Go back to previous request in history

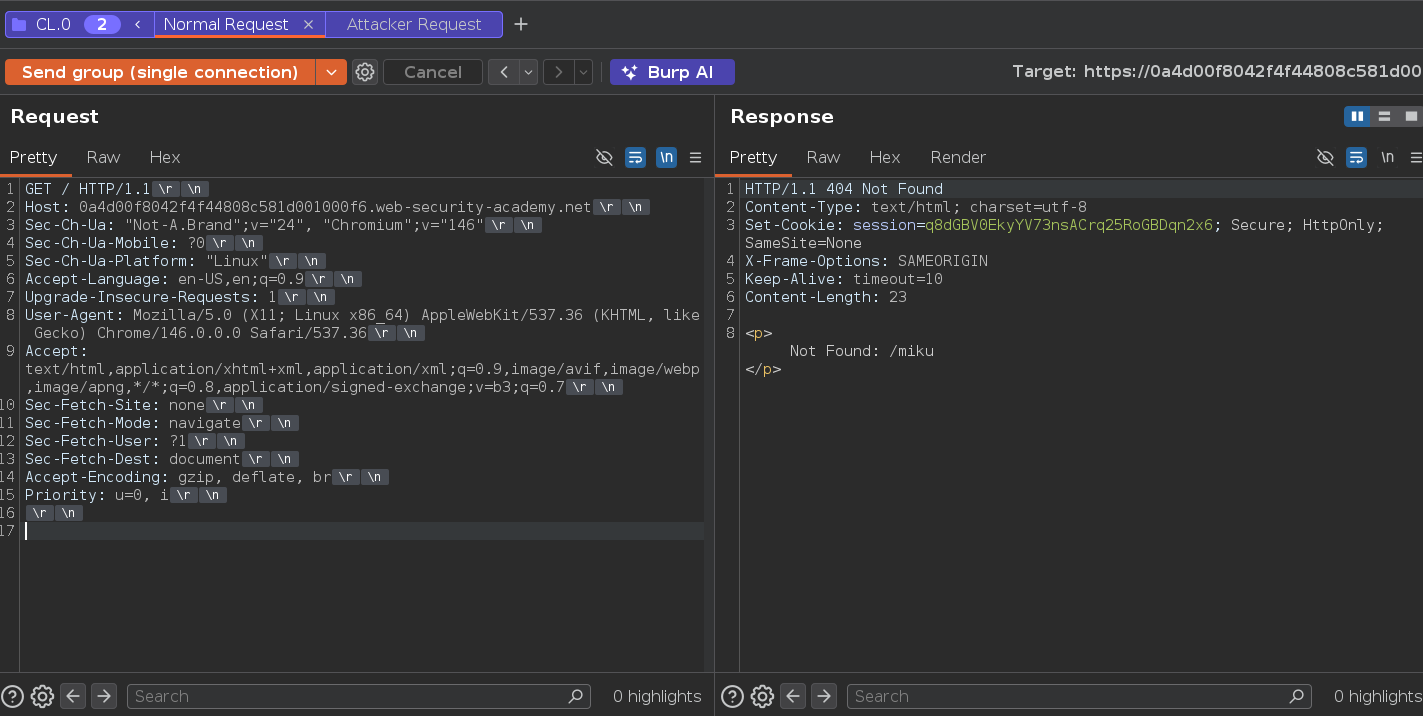[x=504, y=72]
